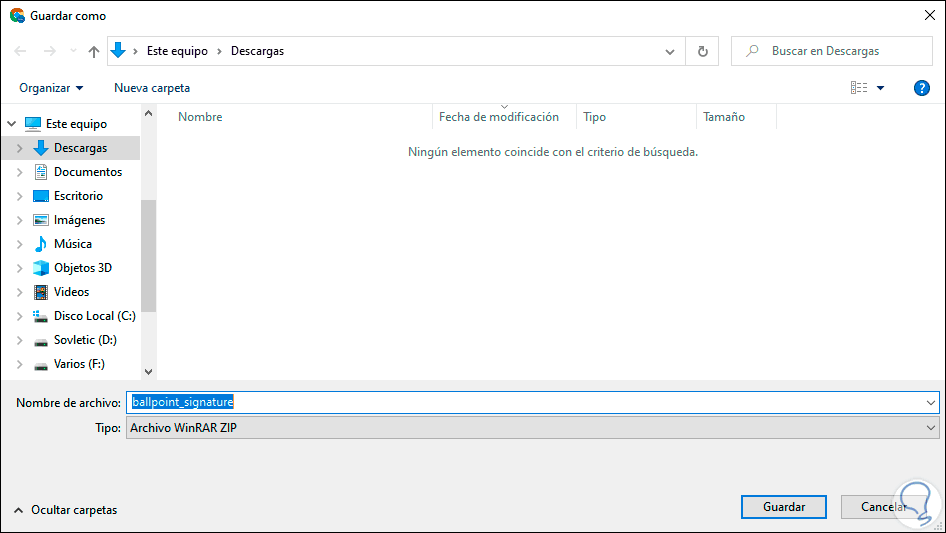Refresh the Descargas folder view
Image resolution: width=946 pixels, height=533 pixels.
click(x=702, y=51)
